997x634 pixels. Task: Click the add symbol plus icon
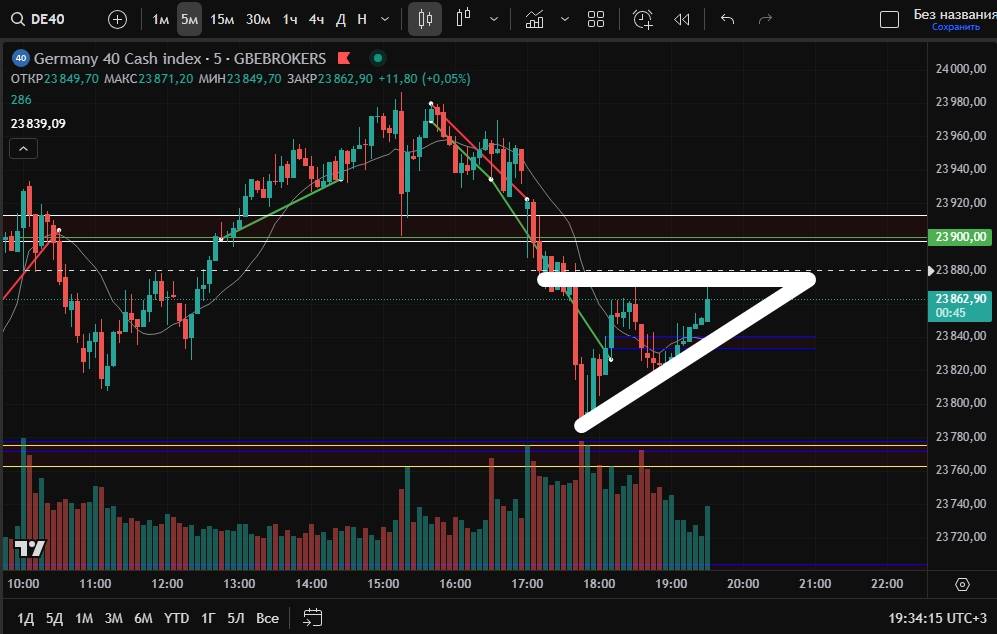[x=117, y=19]
